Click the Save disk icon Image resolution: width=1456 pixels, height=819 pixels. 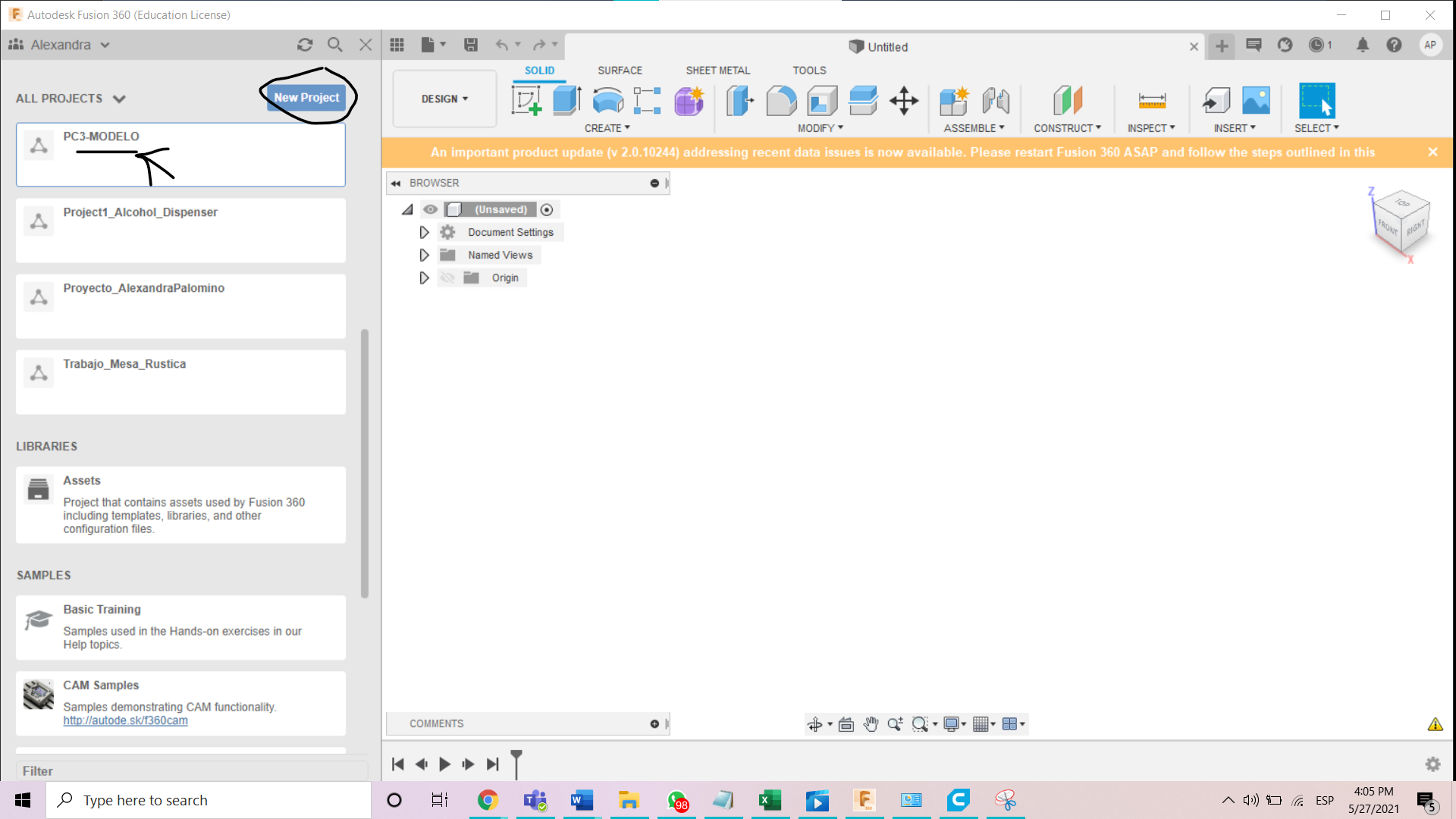[471, 45]
